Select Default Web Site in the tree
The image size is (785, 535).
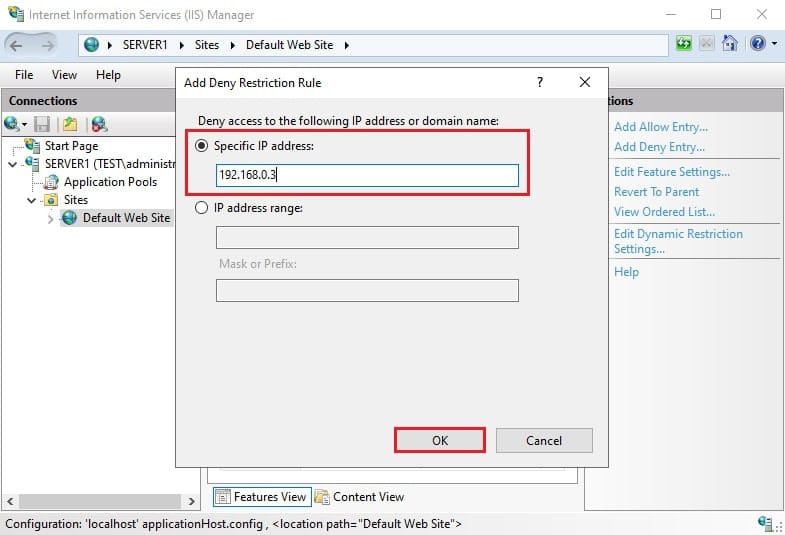pos(126,218)
